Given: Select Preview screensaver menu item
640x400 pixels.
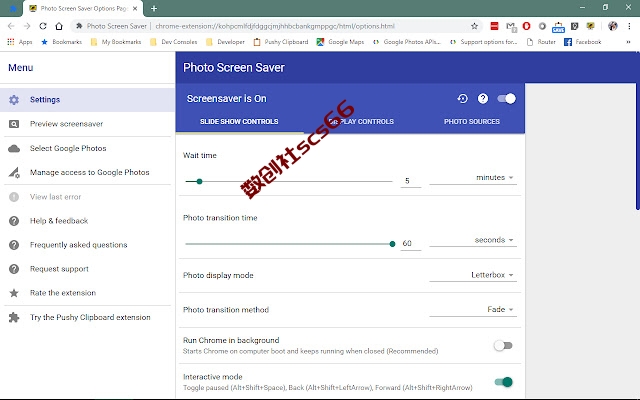Looking at the screenshot, I should click(x=87, y=124).
